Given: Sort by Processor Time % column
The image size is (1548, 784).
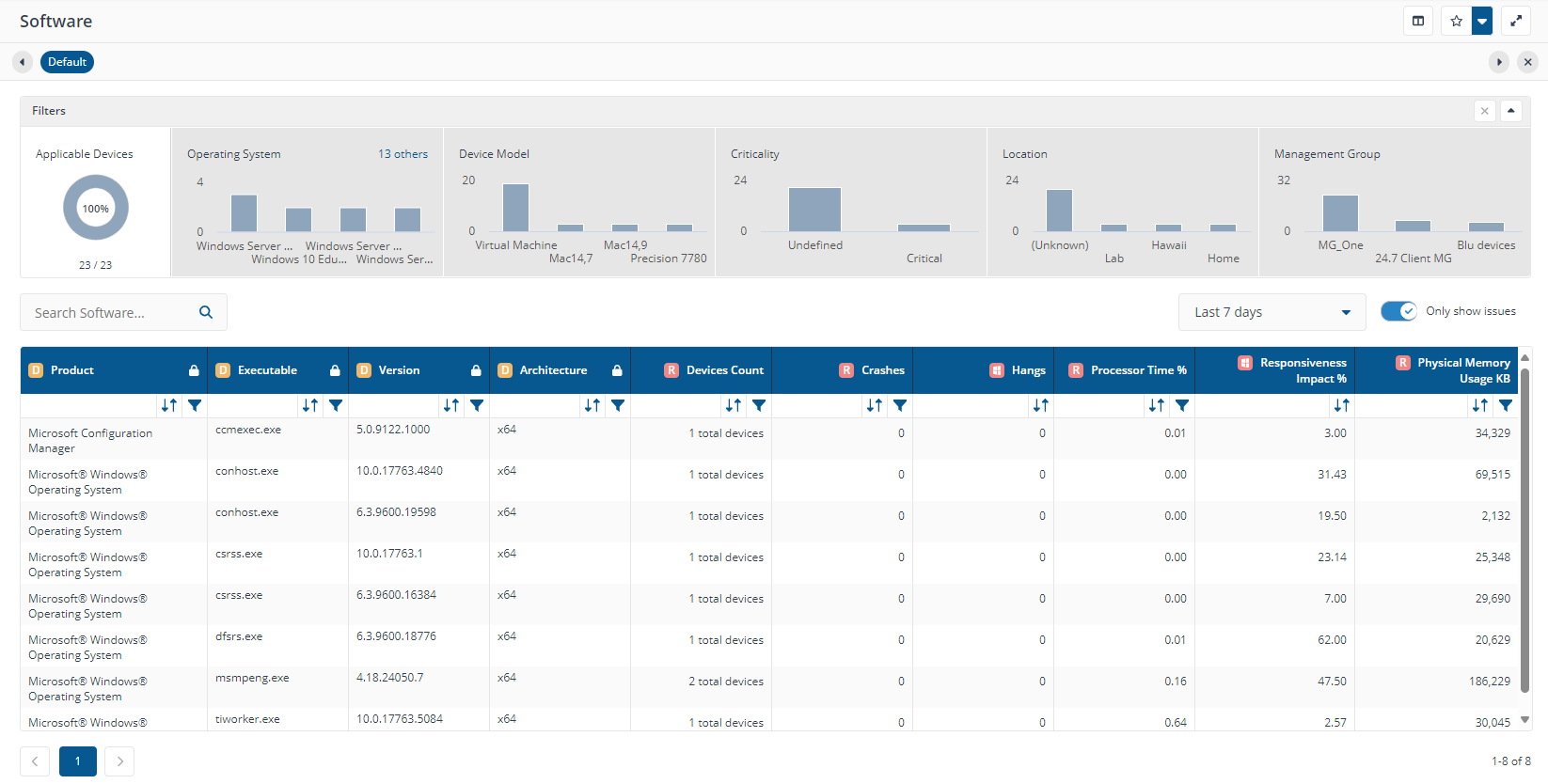Looking at the screenshot, I should tap(1157, 405).
